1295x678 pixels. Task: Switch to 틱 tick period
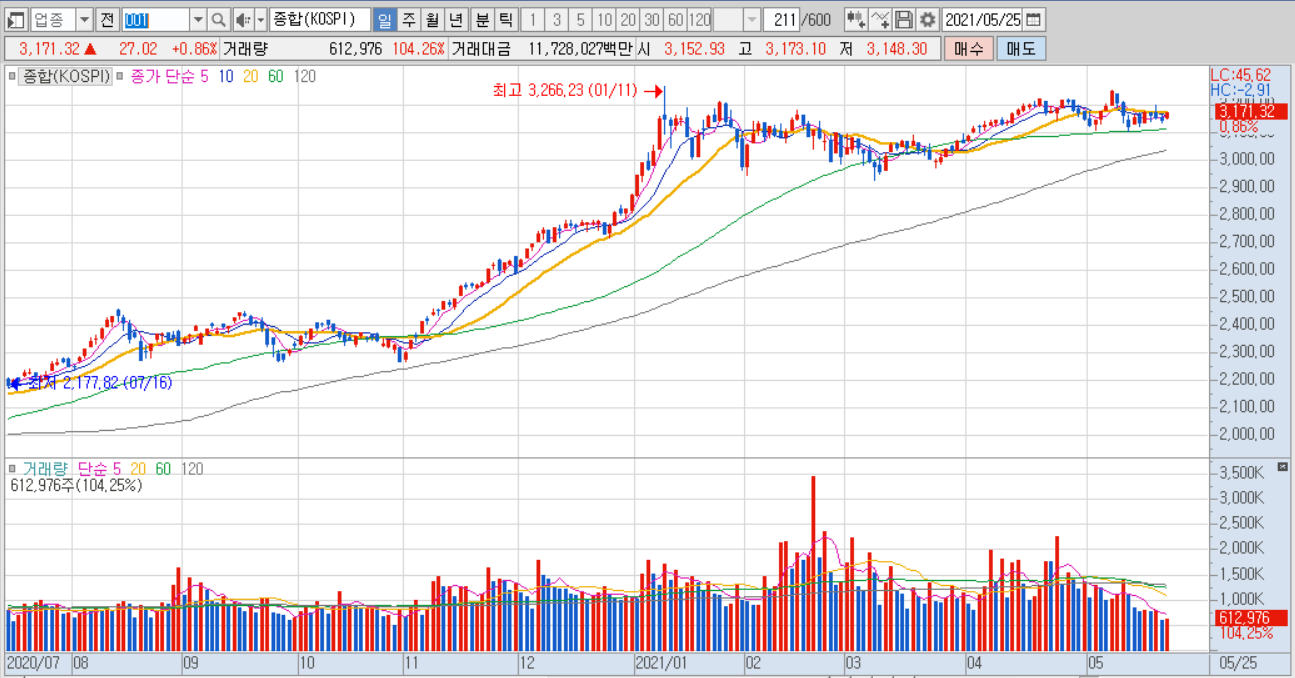[506, 19]
